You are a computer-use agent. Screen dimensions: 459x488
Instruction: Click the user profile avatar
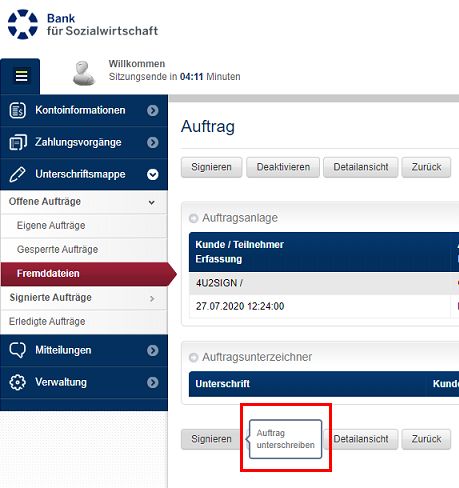pos(84,73)
